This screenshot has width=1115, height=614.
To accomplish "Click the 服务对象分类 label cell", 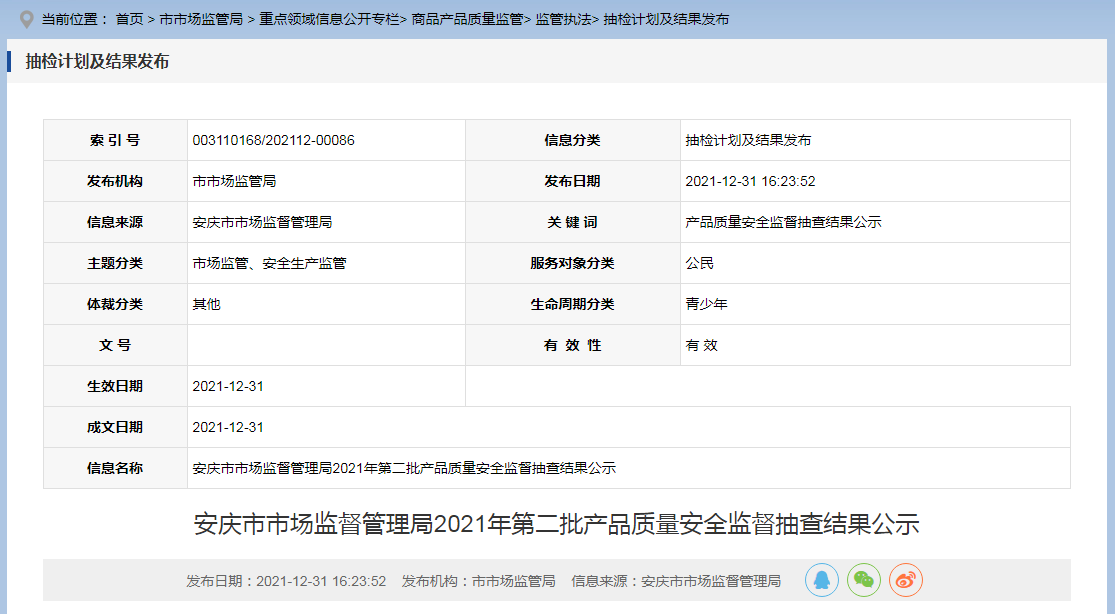I will [572, 263].
